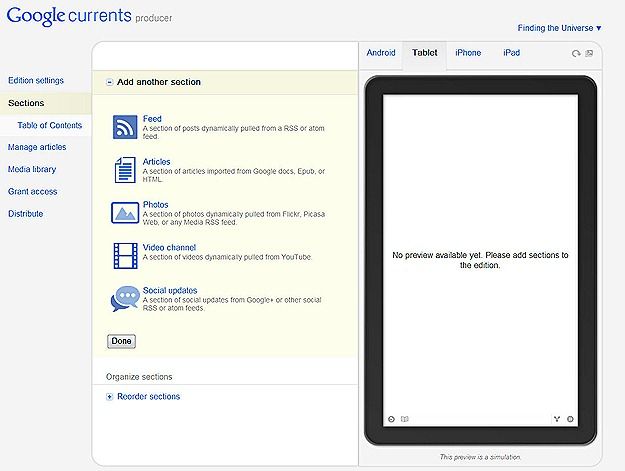Click the Video channel filmstrip icon

coord(126,256)
